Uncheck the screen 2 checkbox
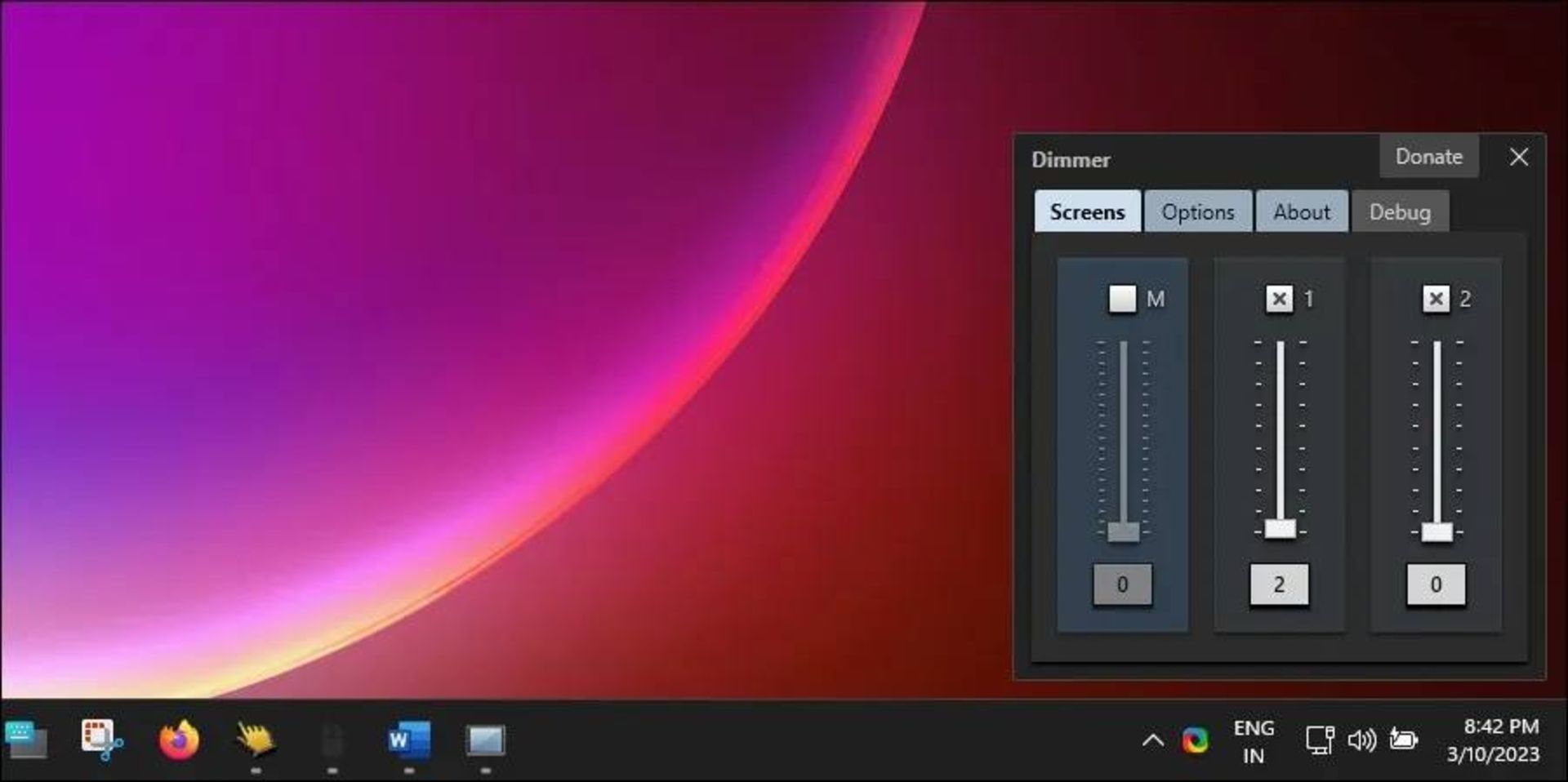Screen dimensions: 1568x782 (1436, 299)
